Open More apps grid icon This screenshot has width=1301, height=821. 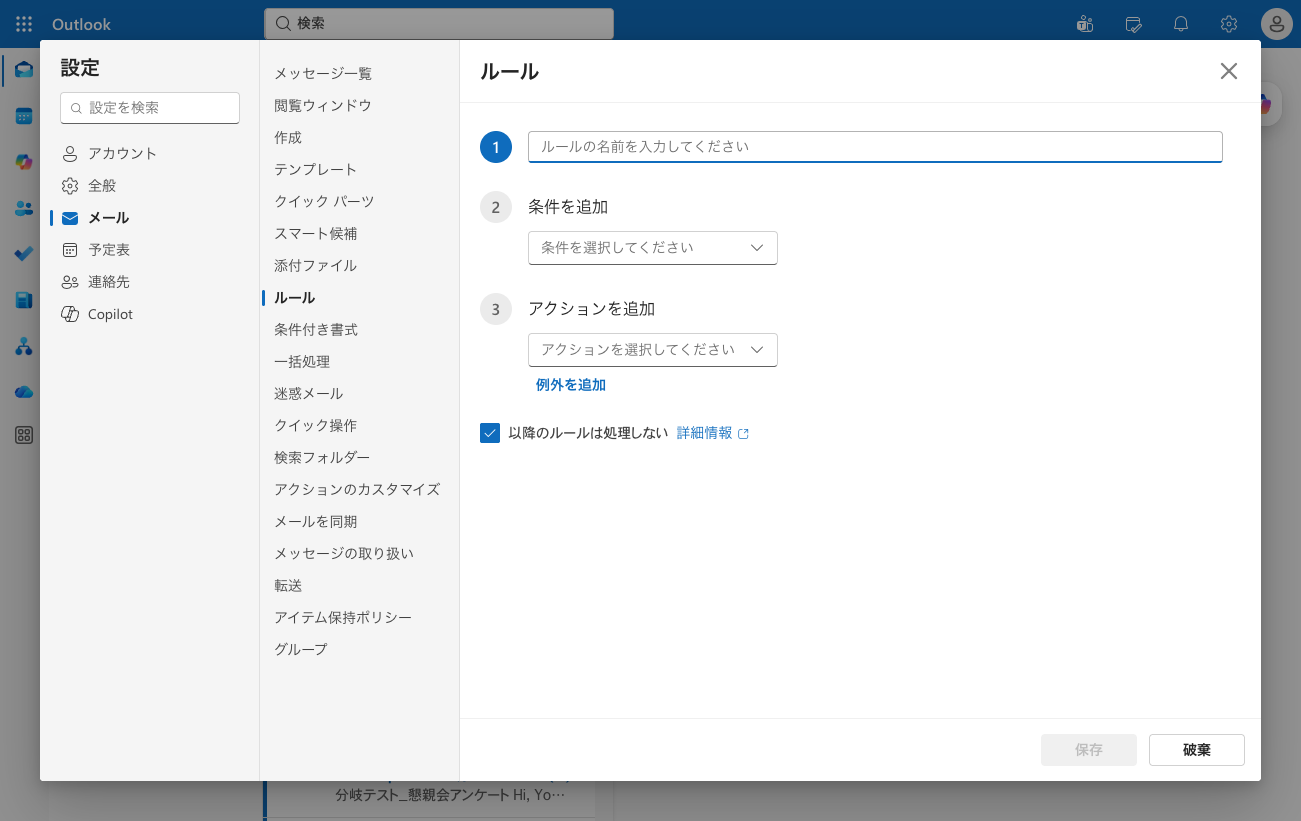coord(24,435)
